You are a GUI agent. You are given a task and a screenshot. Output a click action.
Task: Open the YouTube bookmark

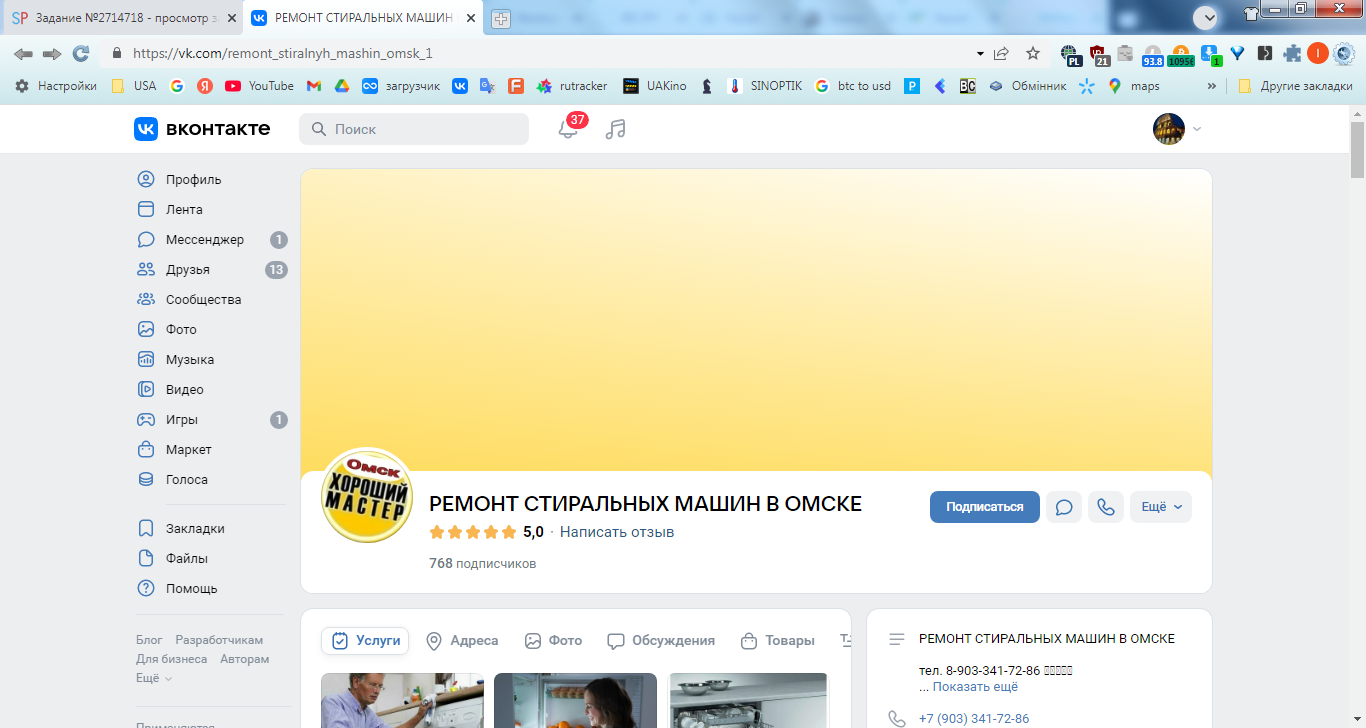coord(259,86)
